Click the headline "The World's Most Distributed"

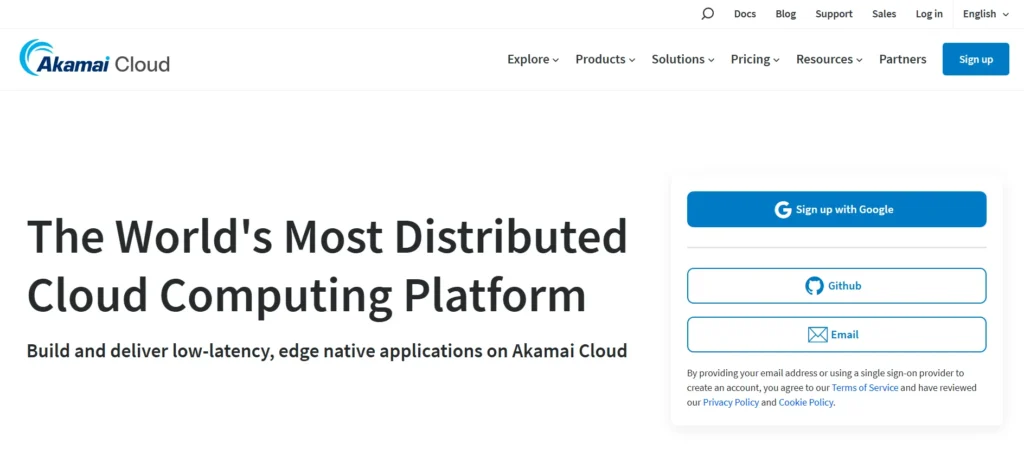pos(327,236)
